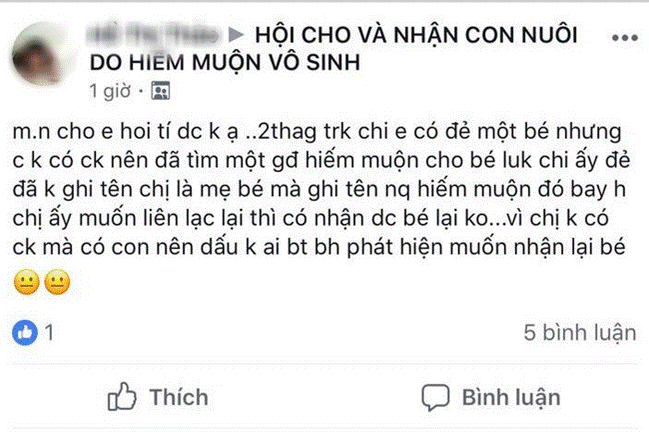Click post line starting "chị ấy muốn liên lạc"

tap(310, 218)
